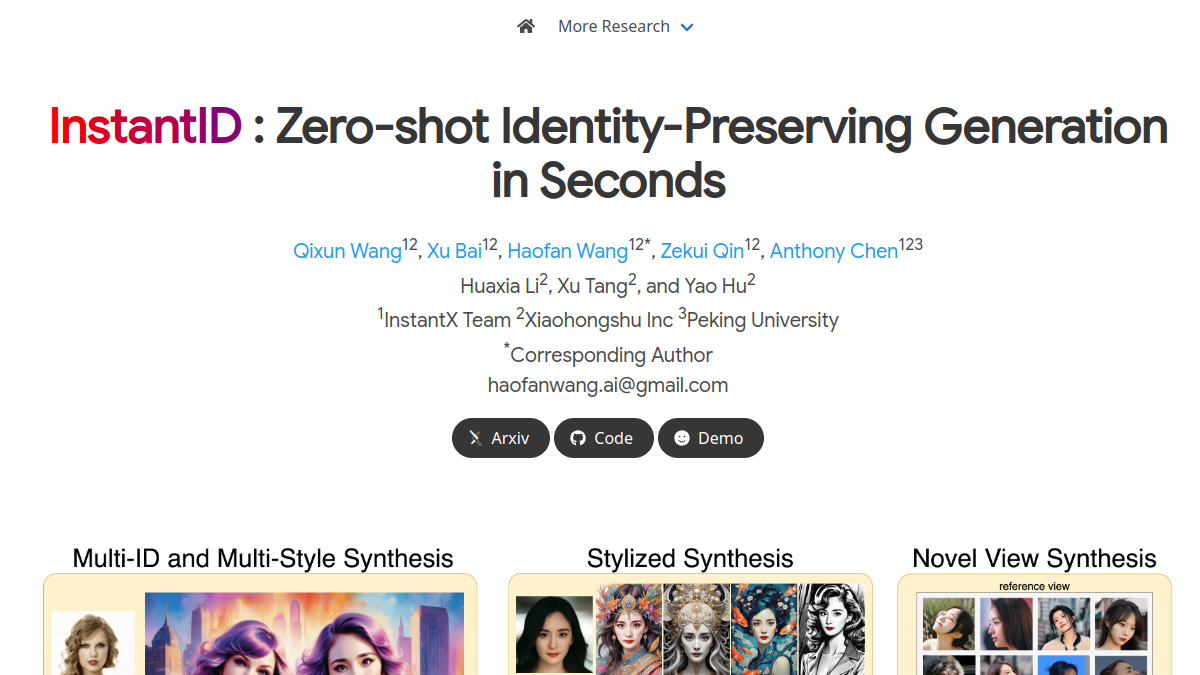View the black-and-white sketch stylized portrait
This screenshot has height=675, width=1200.
pyautogui.click(x=832, y=629)
